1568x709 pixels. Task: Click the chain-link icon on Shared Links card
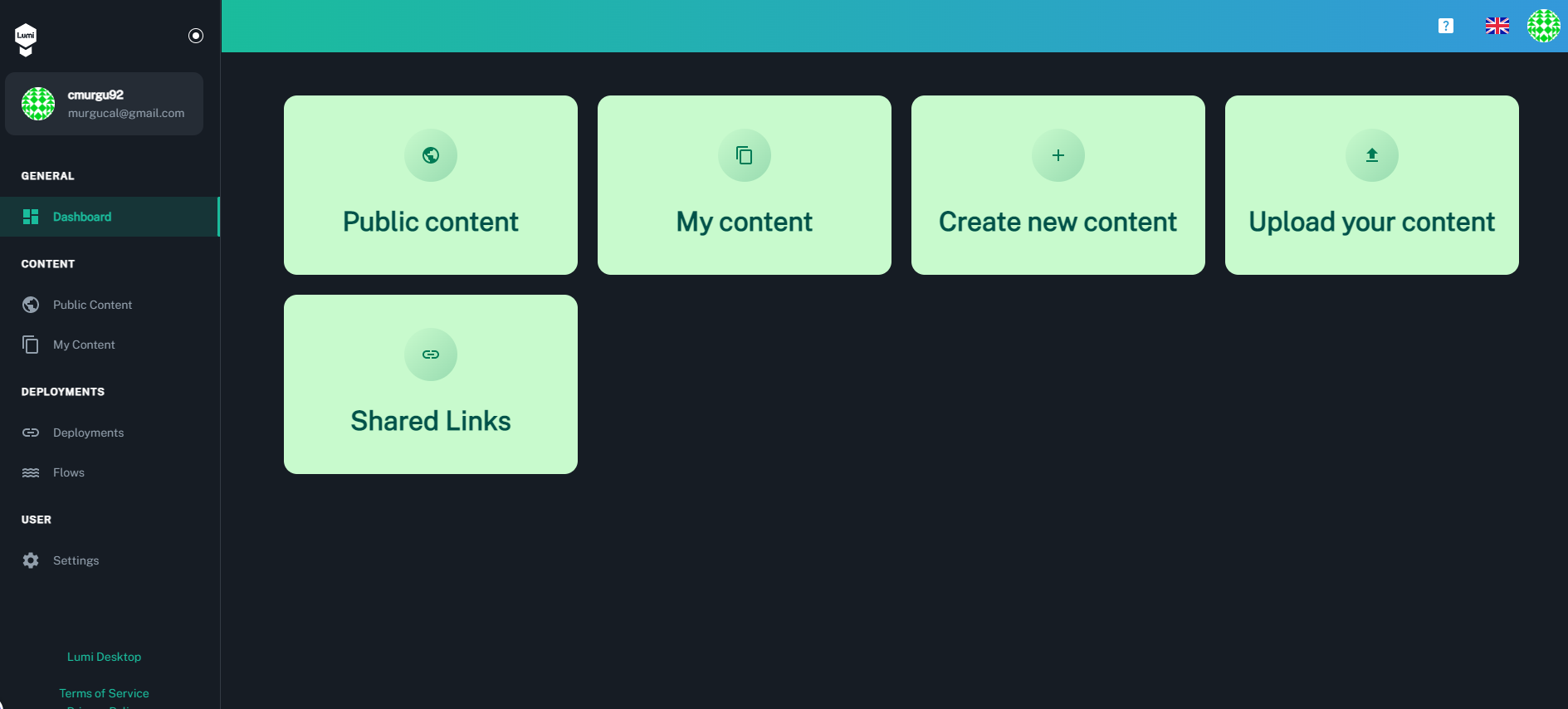(x=430, y=354)
